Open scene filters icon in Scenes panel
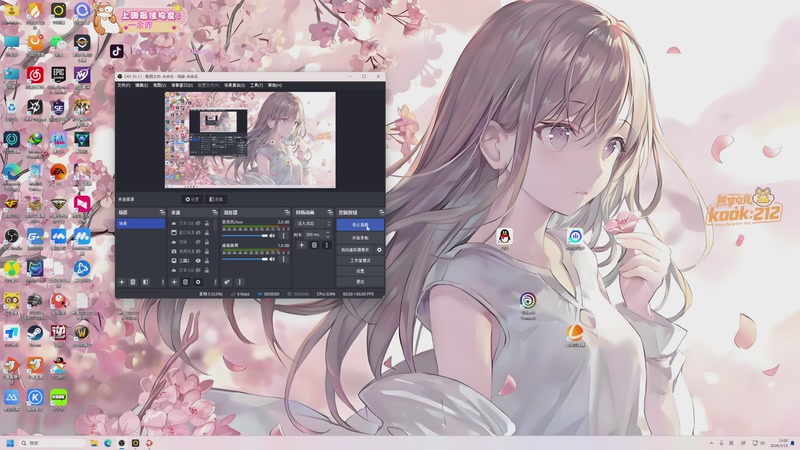This screenshot has height=450, width=800. tap(145, 282)
